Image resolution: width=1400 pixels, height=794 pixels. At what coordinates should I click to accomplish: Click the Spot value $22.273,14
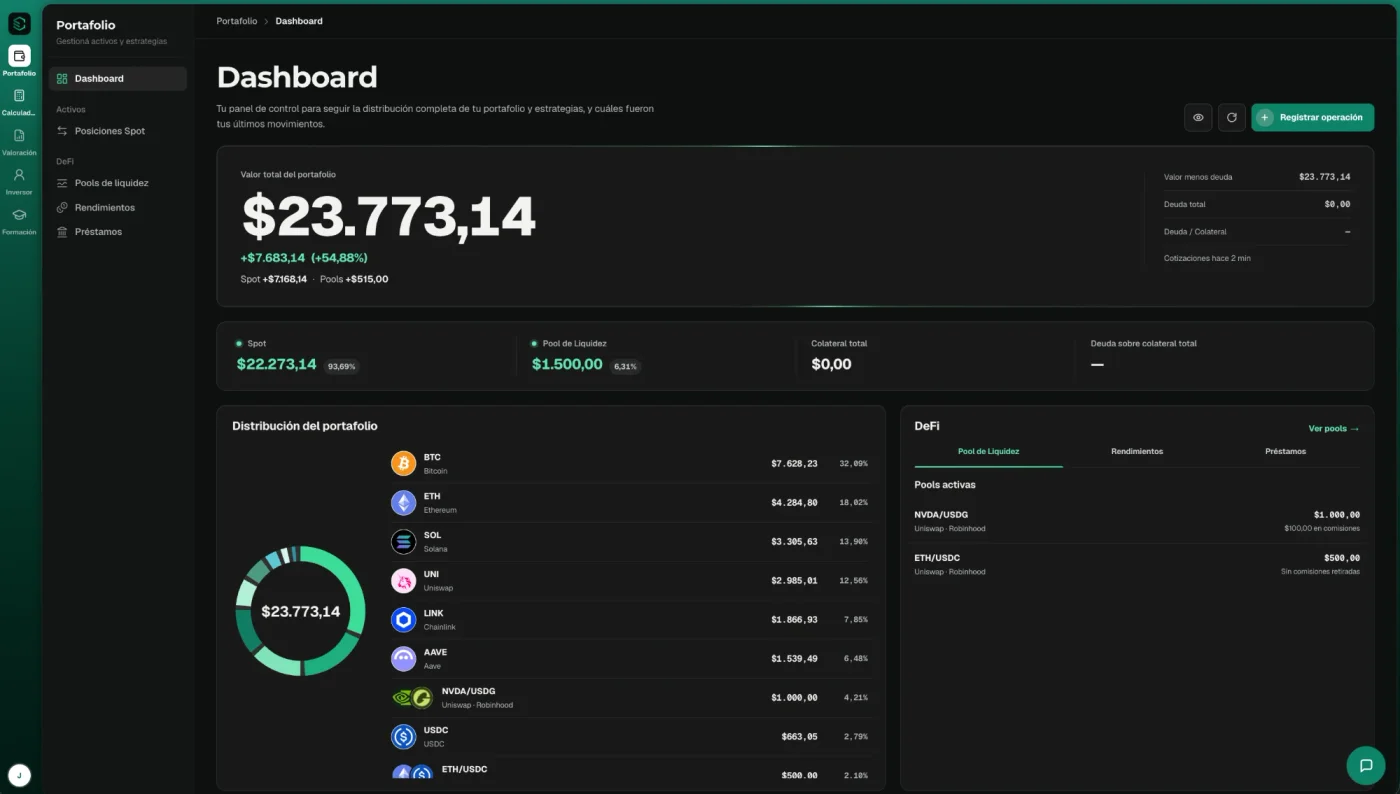(x=277, y=364)
